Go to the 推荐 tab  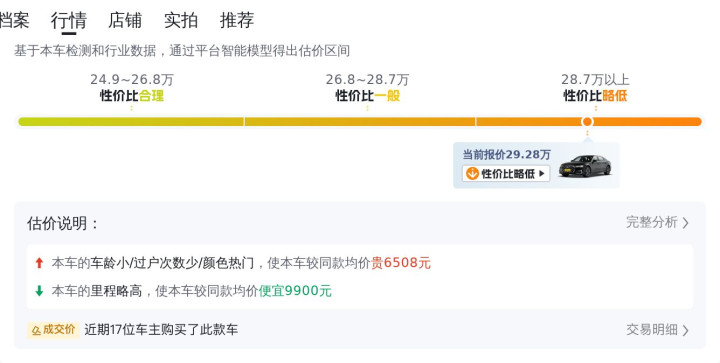pos(237,21)
